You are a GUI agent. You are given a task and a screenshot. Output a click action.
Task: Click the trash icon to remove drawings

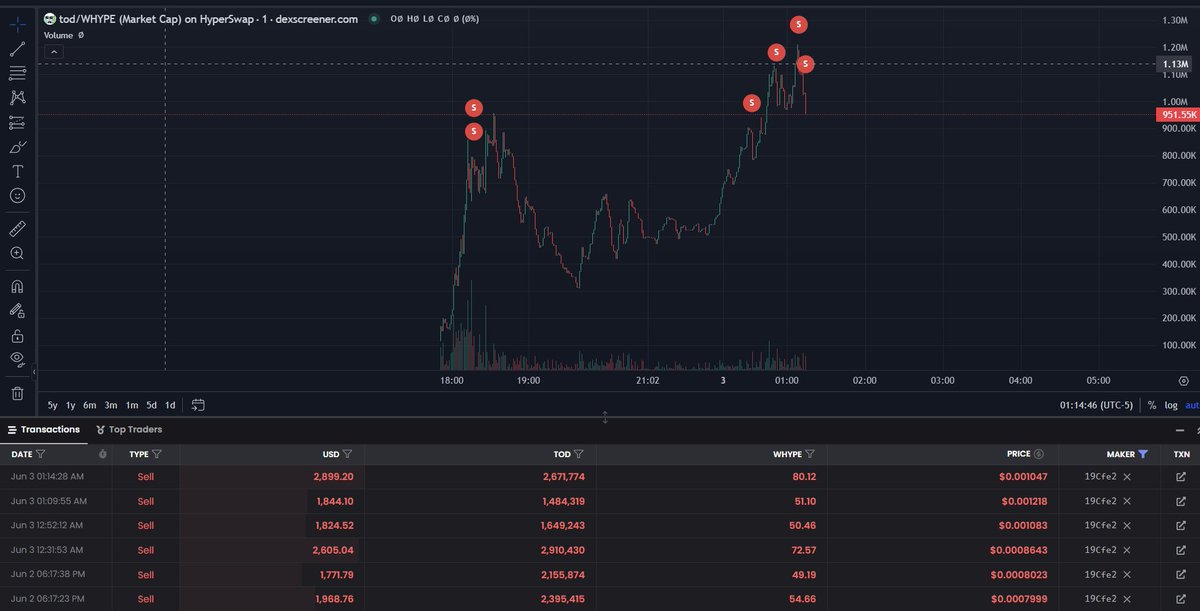point(18,393)
